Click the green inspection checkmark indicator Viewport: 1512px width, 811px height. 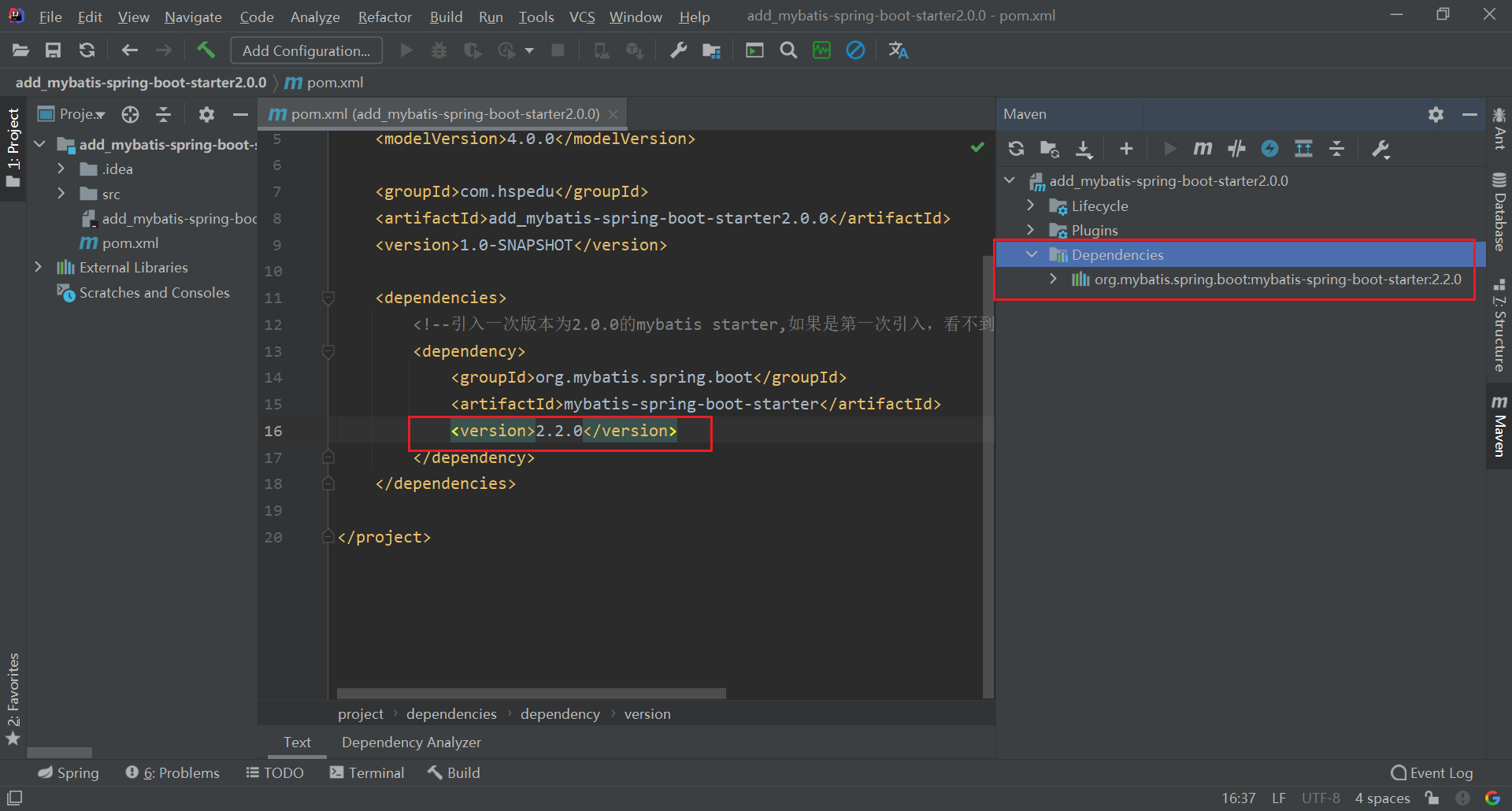pos(977,147)
